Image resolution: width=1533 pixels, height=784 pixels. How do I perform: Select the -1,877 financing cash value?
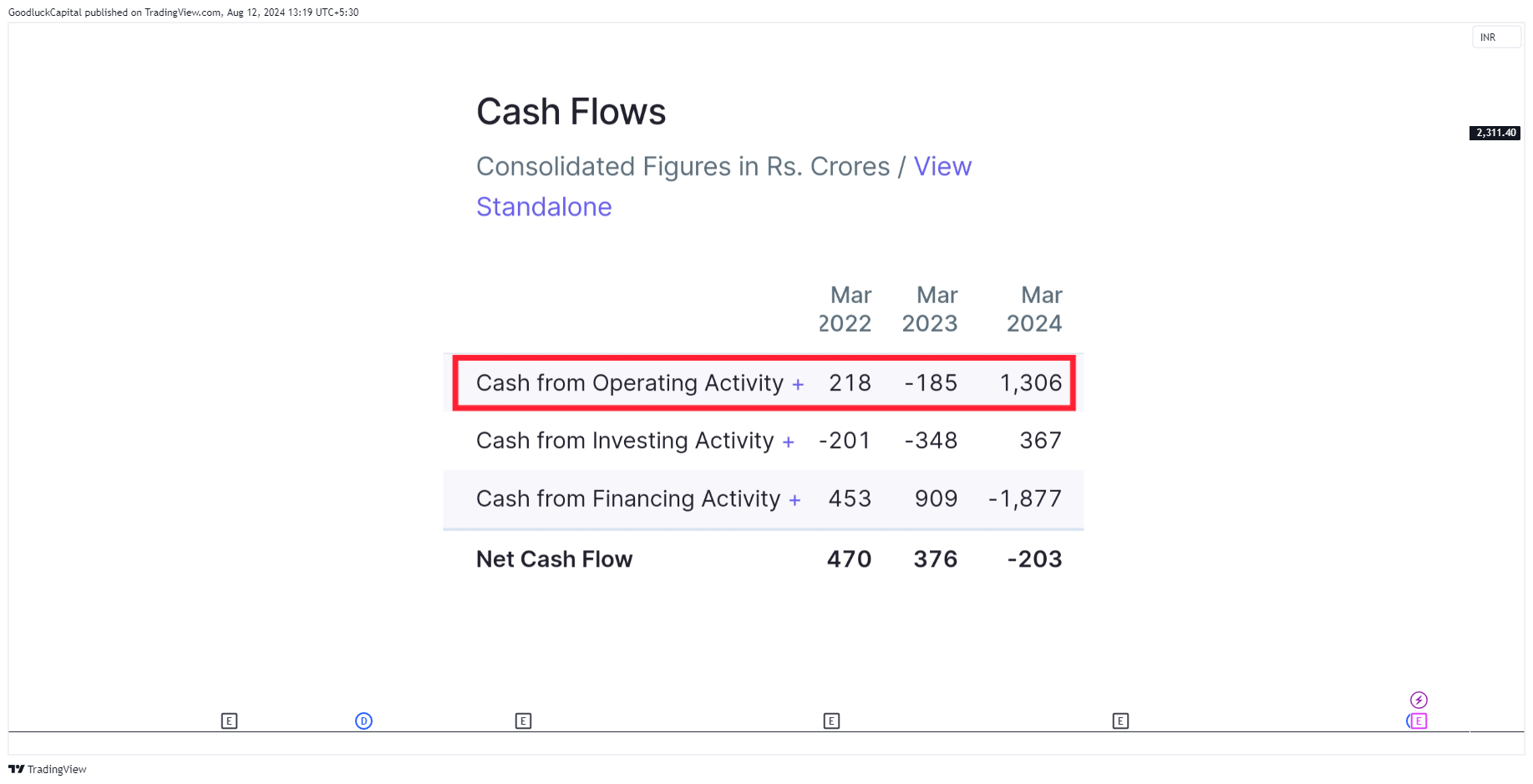tap(1025, 499)
